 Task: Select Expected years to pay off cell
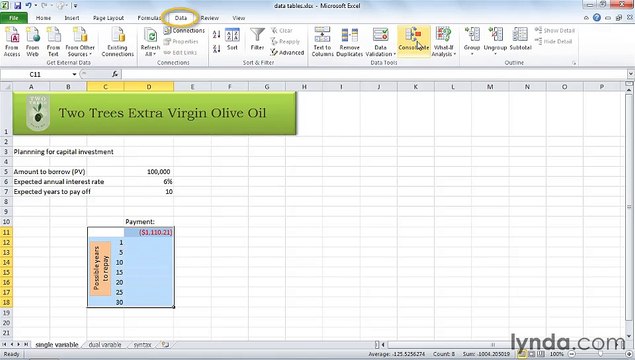click(x=52, y=192)
